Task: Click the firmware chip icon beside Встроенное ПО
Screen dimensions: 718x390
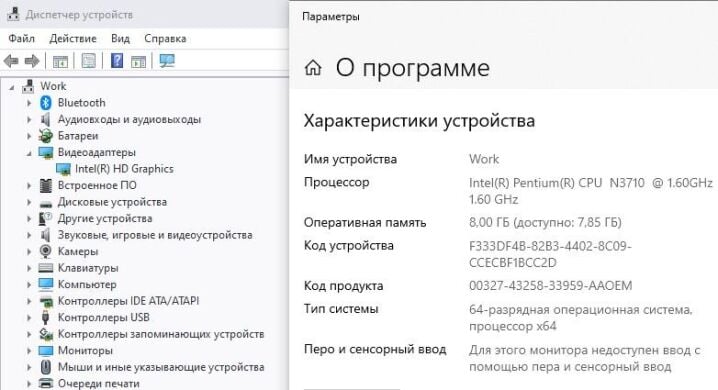Action: (x=45, y=185)
